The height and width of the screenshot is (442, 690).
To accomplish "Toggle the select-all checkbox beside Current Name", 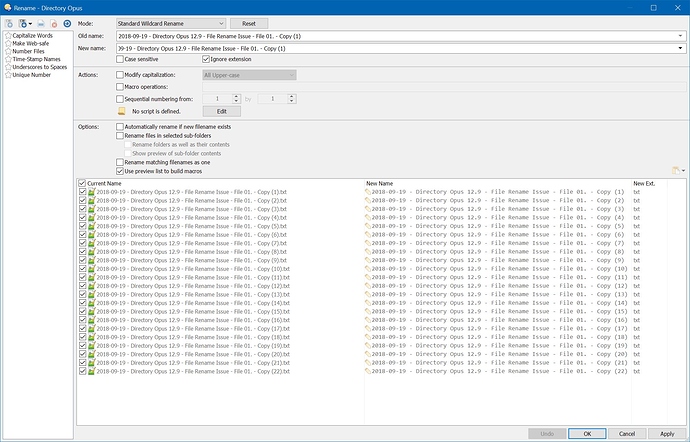I will click(82, 183).
